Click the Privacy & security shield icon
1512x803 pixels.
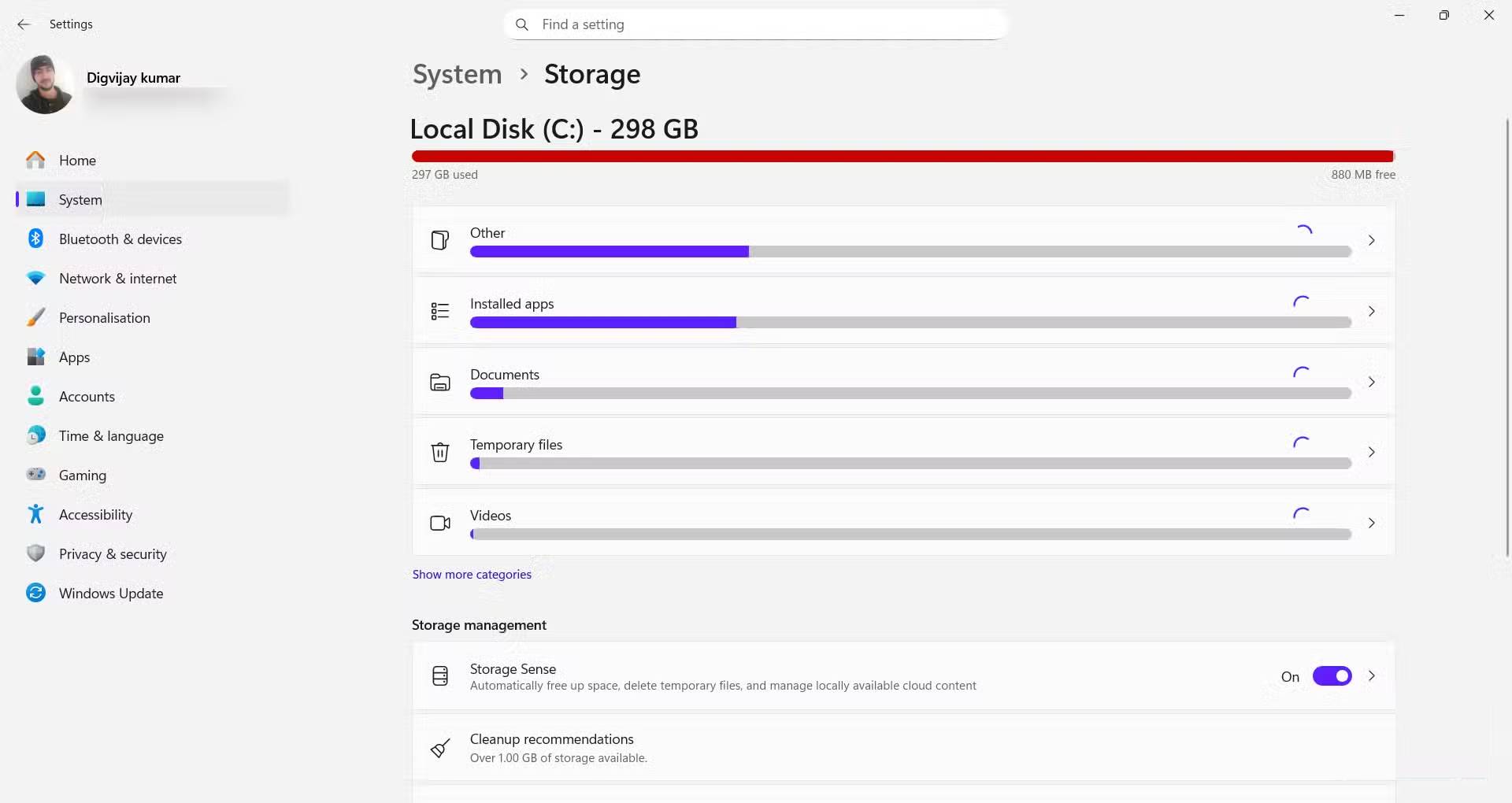click(35, 553)
